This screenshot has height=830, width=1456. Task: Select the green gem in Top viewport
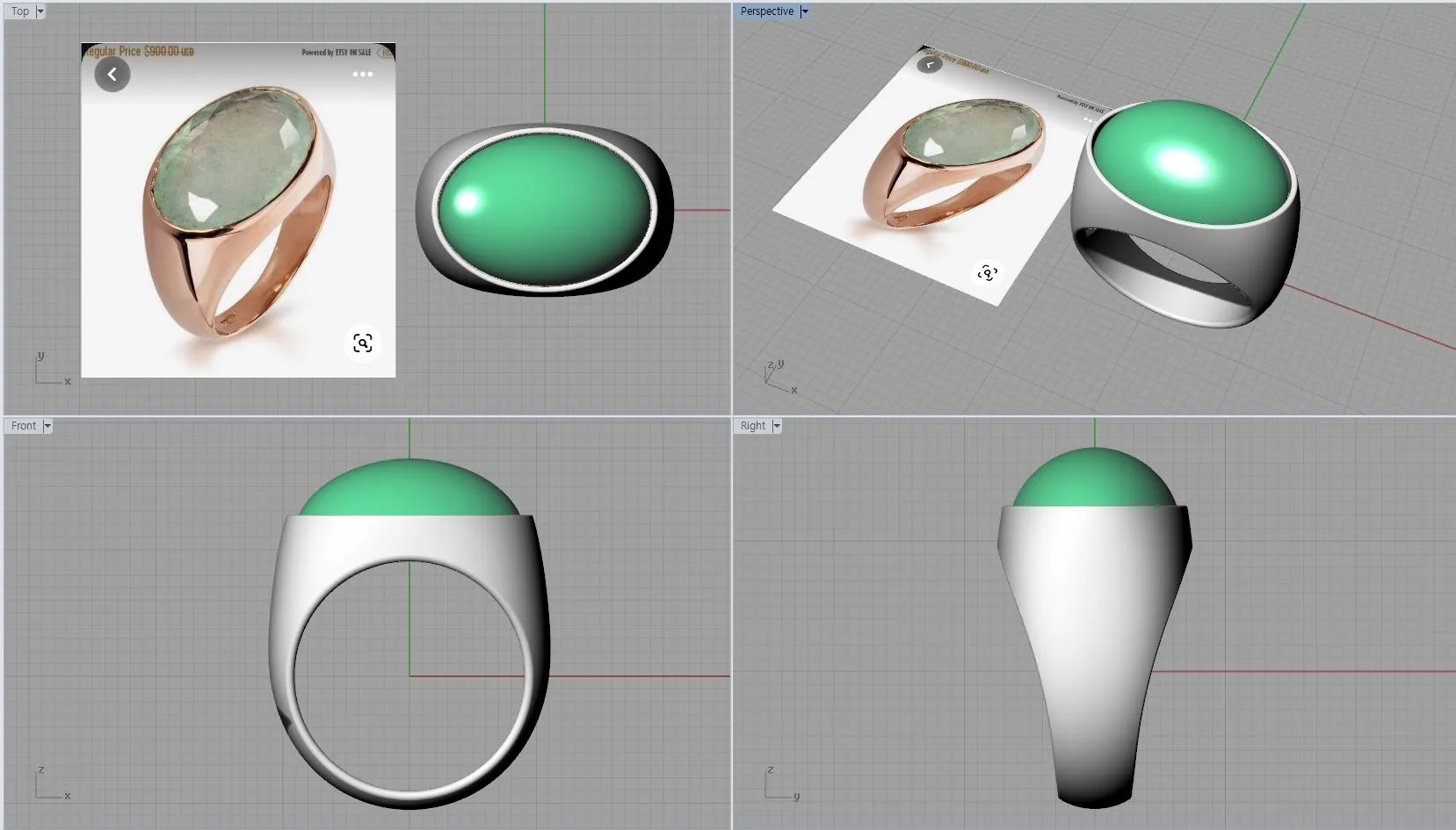tap(545, 209)
